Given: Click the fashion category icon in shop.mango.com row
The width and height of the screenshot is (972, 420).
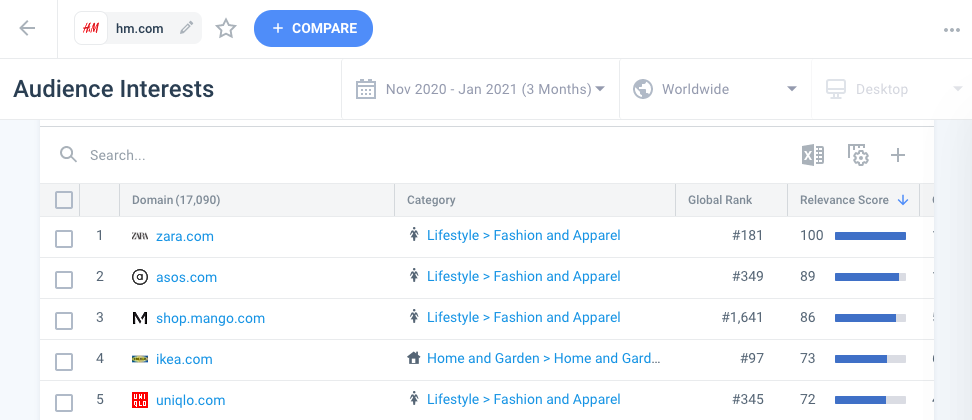Looking at the screenshot, I should [414, 317].
